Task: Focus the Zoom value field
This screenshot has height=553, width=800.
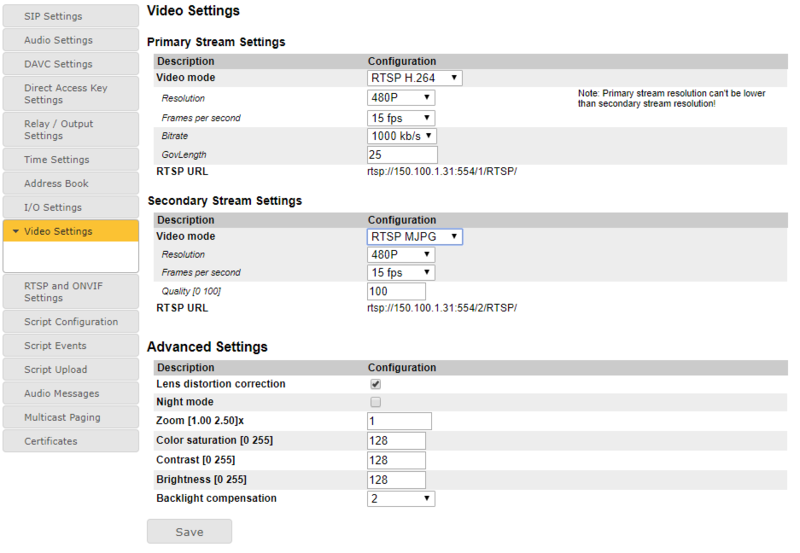Action: tap(399, 421)
